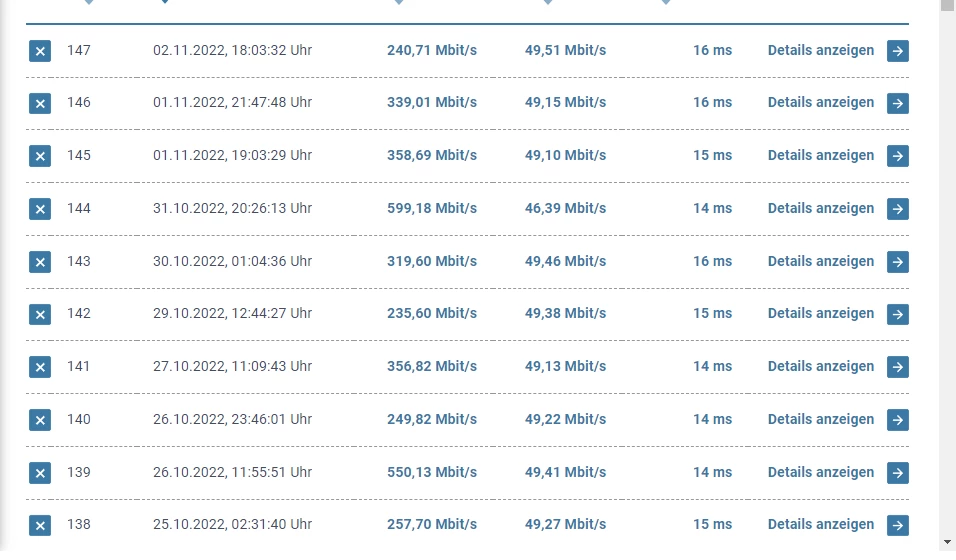
Task: Delete measurement 147 with the X icon
Action: click(40, 51)
